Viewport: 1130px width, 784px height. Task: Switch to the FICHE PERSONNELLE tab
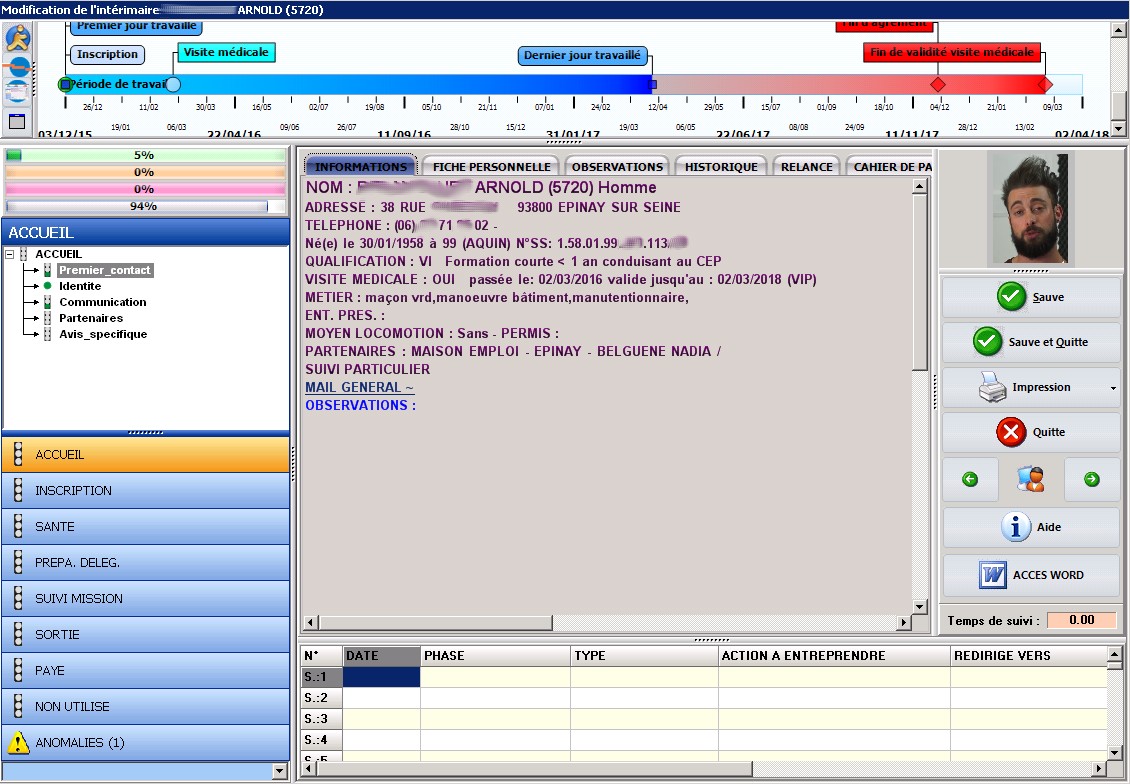(x=491, y=167)
